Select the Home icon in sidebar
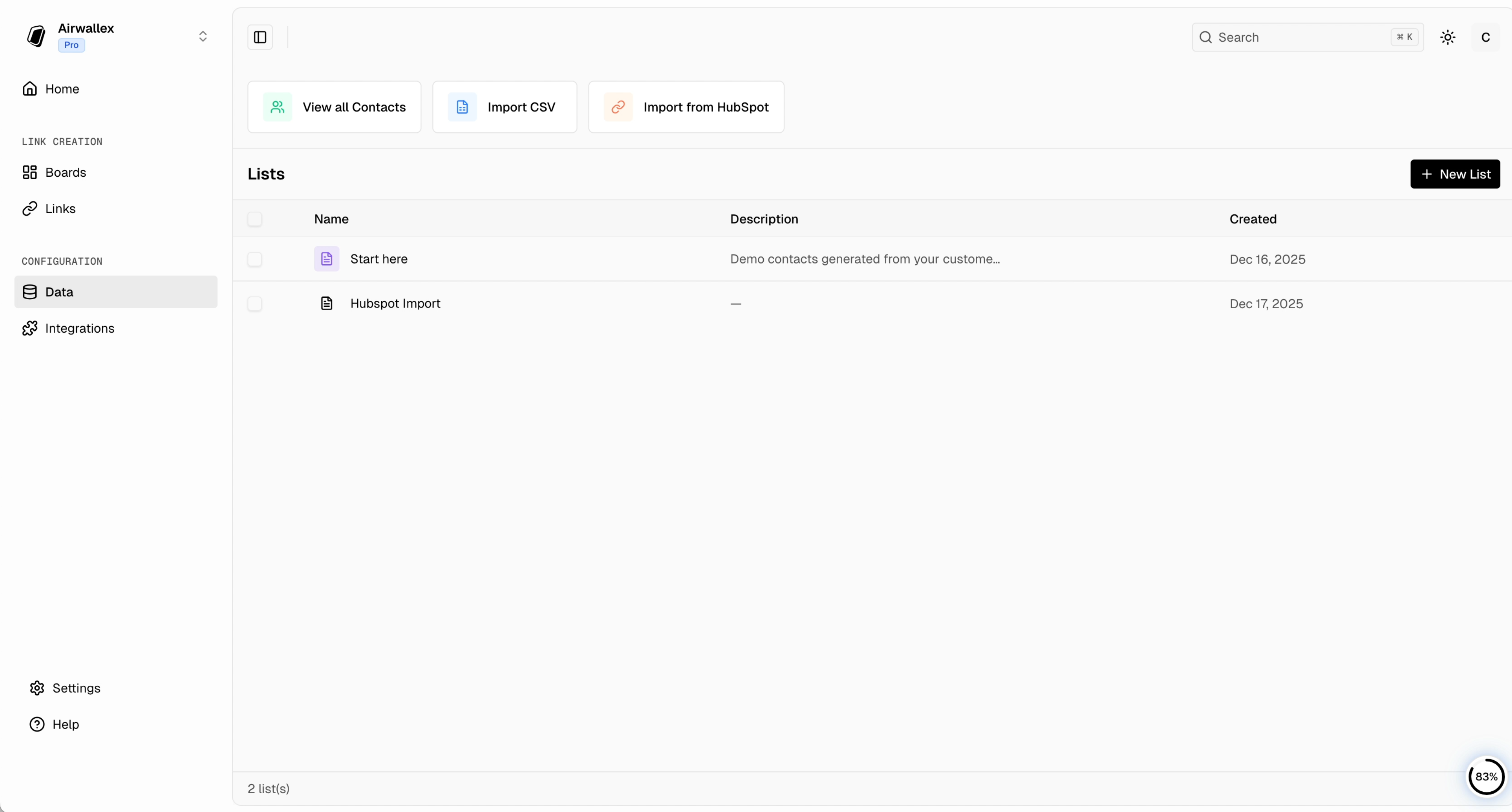The height and width of the screenshot is (812, 1512). tap(30, 89)
